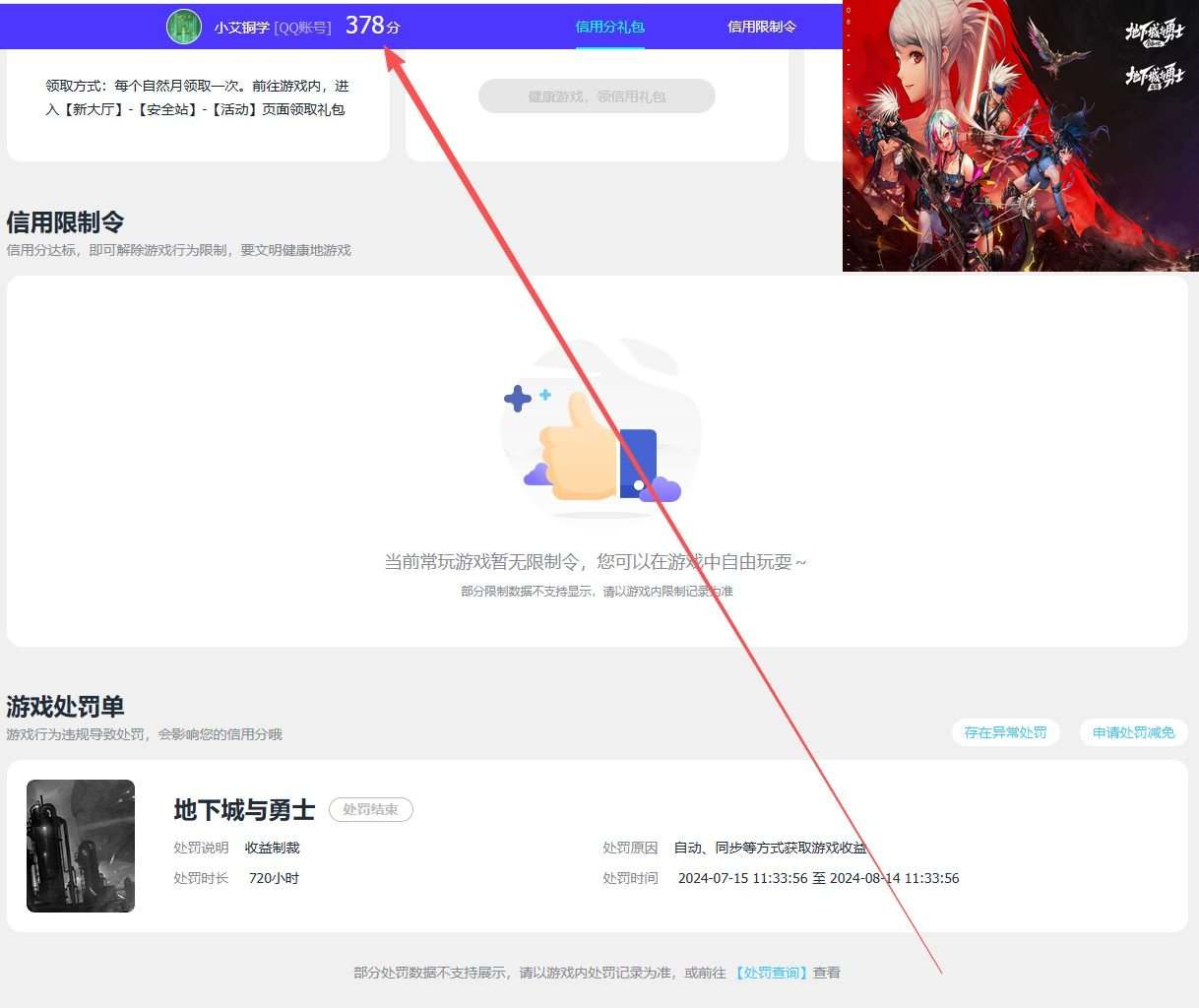1199x1008 pixels.
Task: Click the user avatar icon in header
Action: point(184,27)
